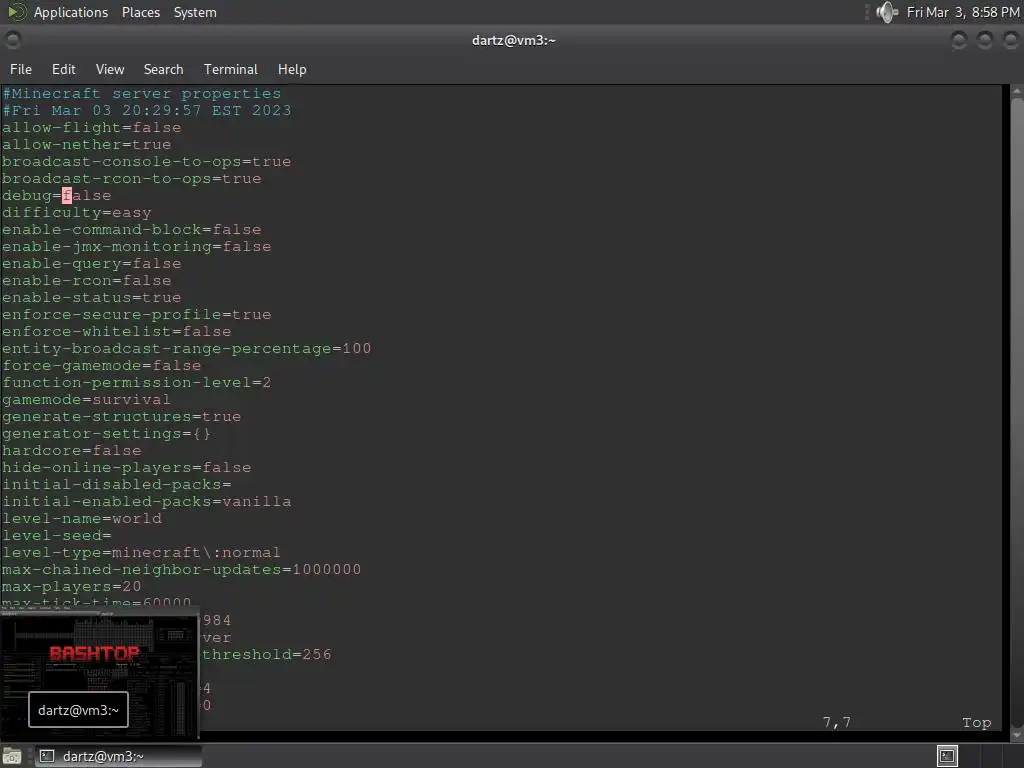Open the Applications menu icon

tap(16, 12)
